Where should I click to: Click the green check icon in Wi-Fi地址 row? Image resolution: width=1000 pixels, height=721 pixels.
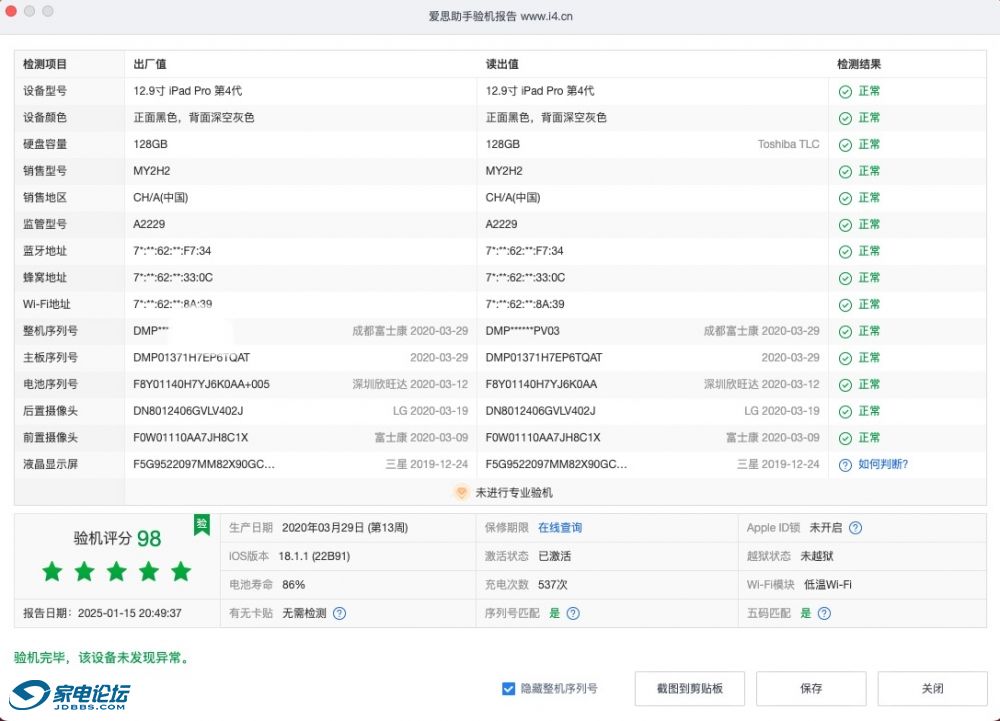pyautogui.click(x=845, y=305)
